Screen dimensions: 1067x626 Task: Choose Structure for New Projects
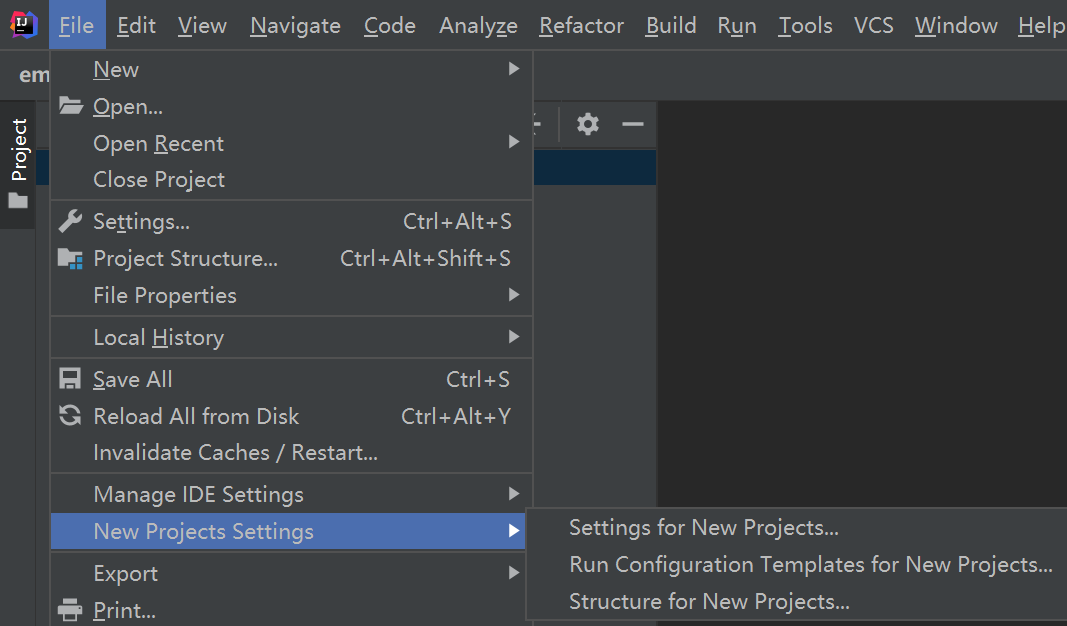coord(709,601)
